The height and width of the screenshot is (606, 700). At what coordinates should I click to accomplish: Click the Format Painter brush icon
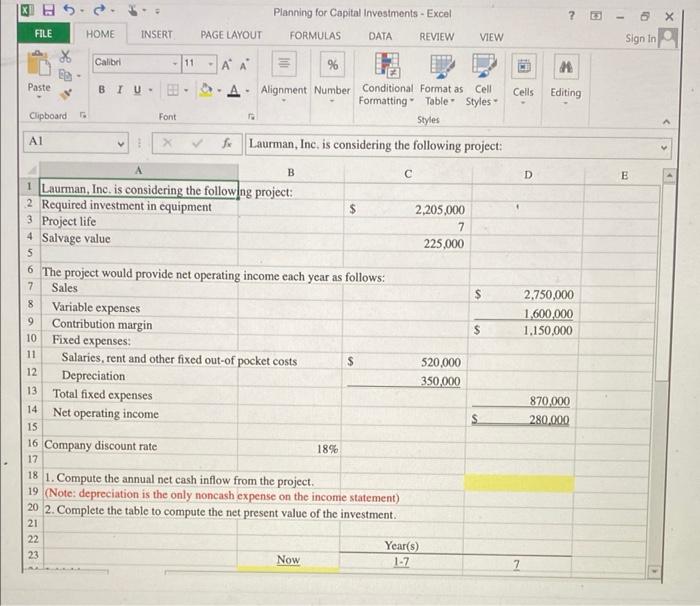[x=66, y=93]
